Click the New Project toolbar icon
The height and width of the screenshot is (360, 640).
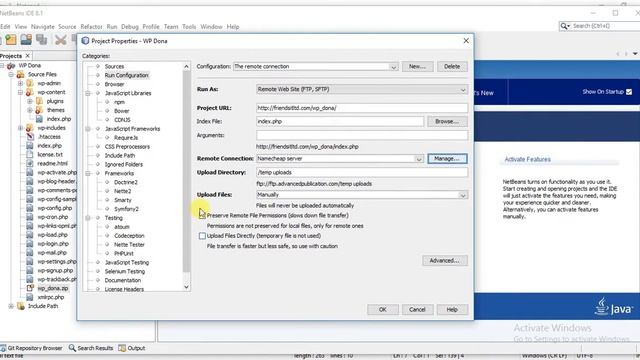tap(11, 40)
